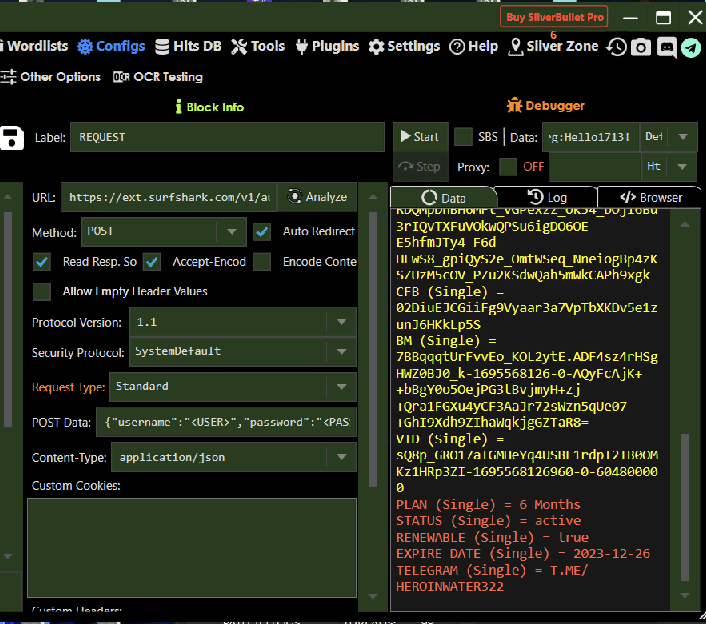Open the Hits DB section
The width and height of the screenshot is (706, 624).
[x=188, y=46]
